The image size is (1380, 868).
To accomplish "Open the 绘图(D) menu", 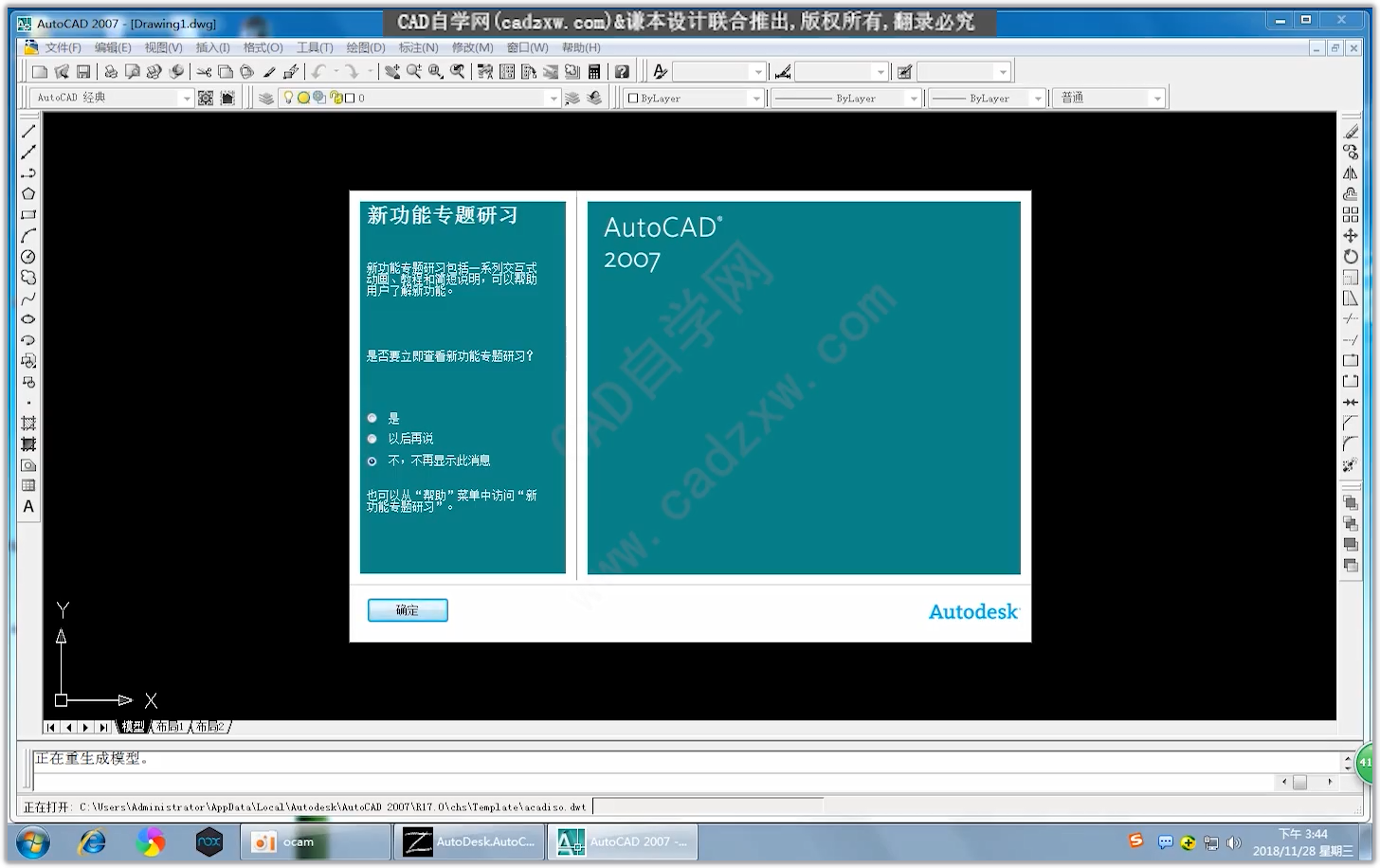I will click(x=366, y=47).
